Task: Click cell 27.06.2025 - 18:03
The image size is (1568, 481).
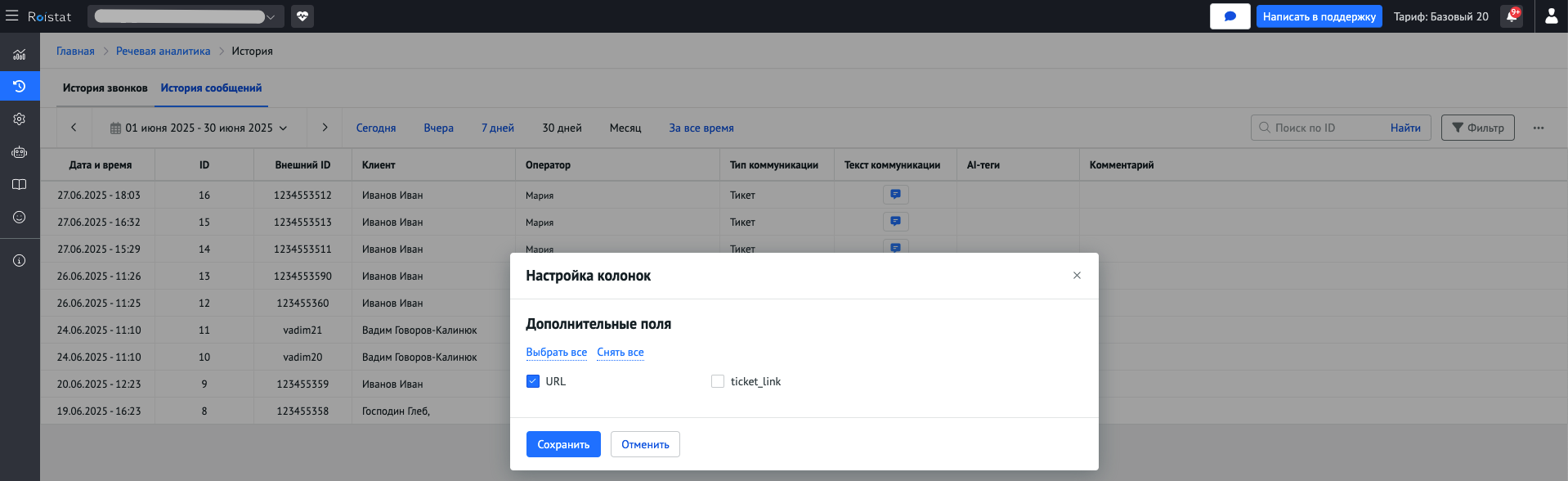Action: [x=98, y=195]
